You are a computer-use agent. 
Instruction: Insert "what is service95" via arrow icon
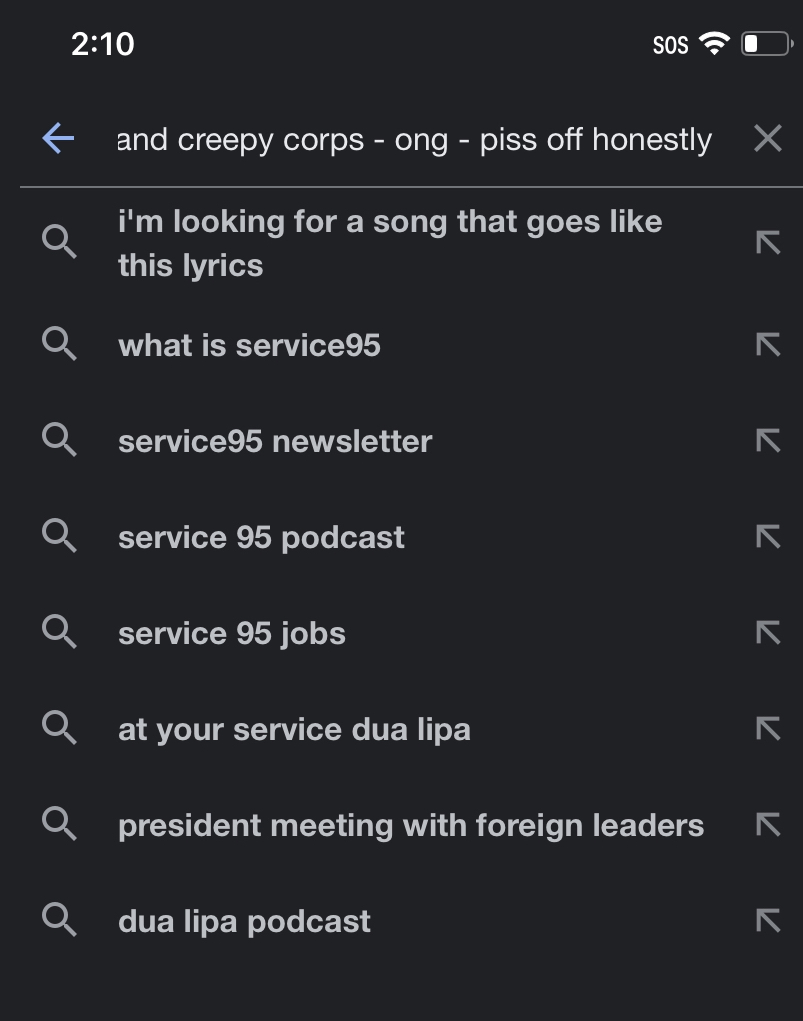[x=767, y=346]
